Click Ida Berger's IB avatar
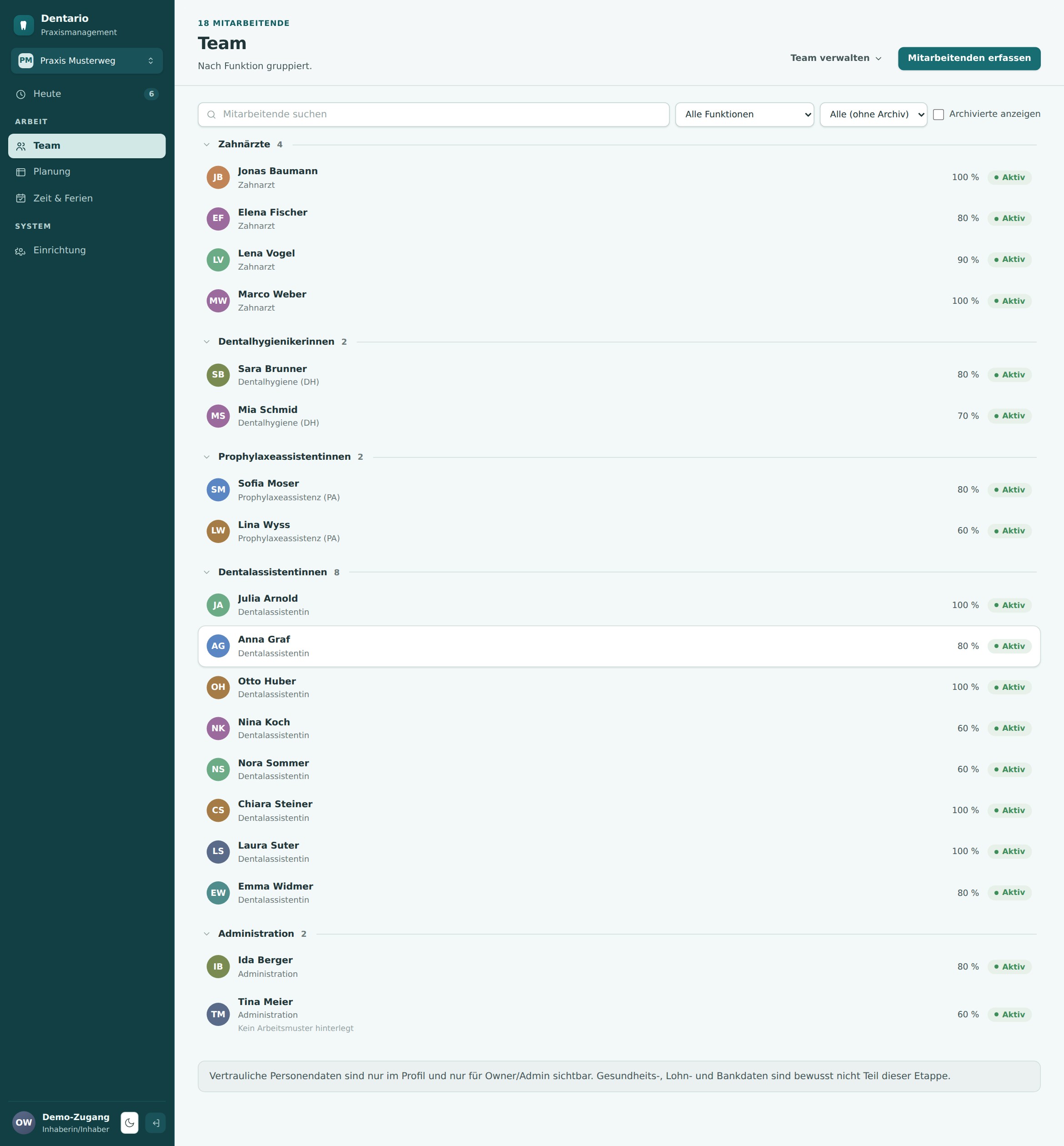The image size is (1064, 1146). tap(218, 966)
